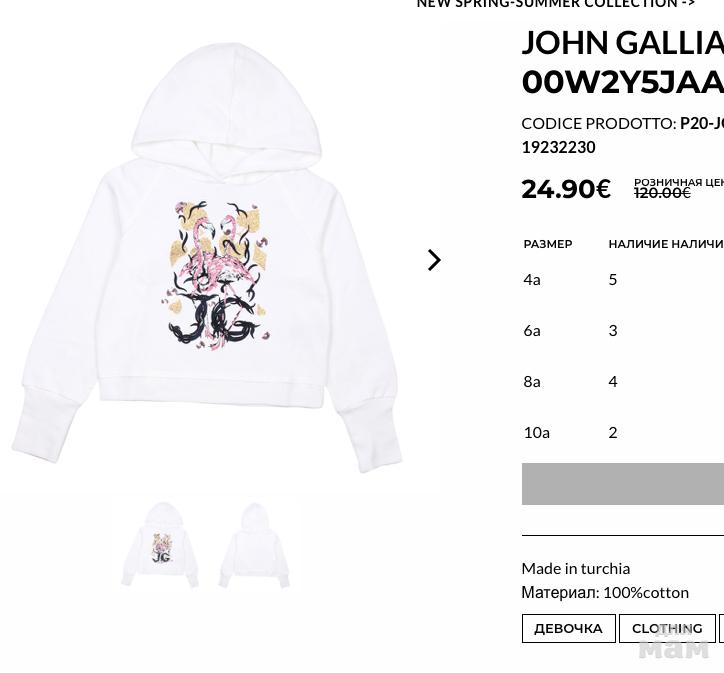Select size 4a row
This screenshot has width=724, height=673.
coord(623,279)
